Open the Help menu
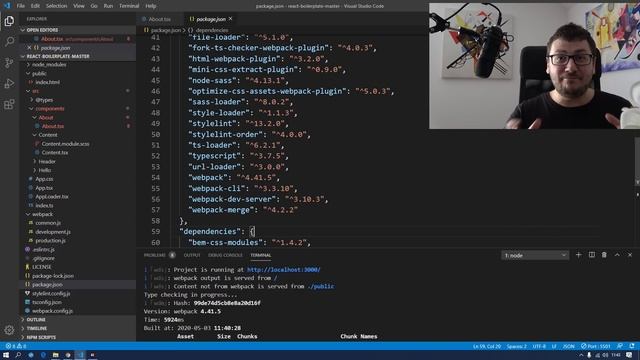This screenshot has width=640, height=360. [151, 6]
